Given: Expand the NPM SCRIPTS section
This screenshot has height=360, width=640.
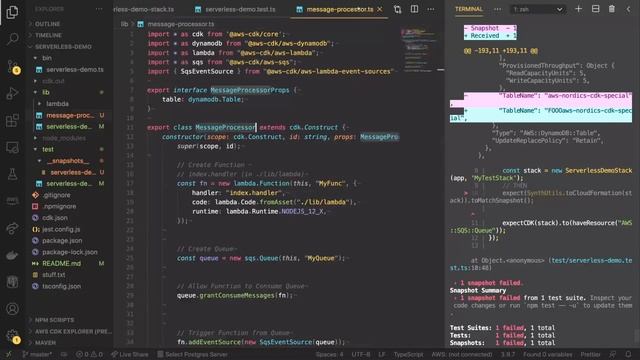Looking at the screenshot, I should tap(54, 320).
